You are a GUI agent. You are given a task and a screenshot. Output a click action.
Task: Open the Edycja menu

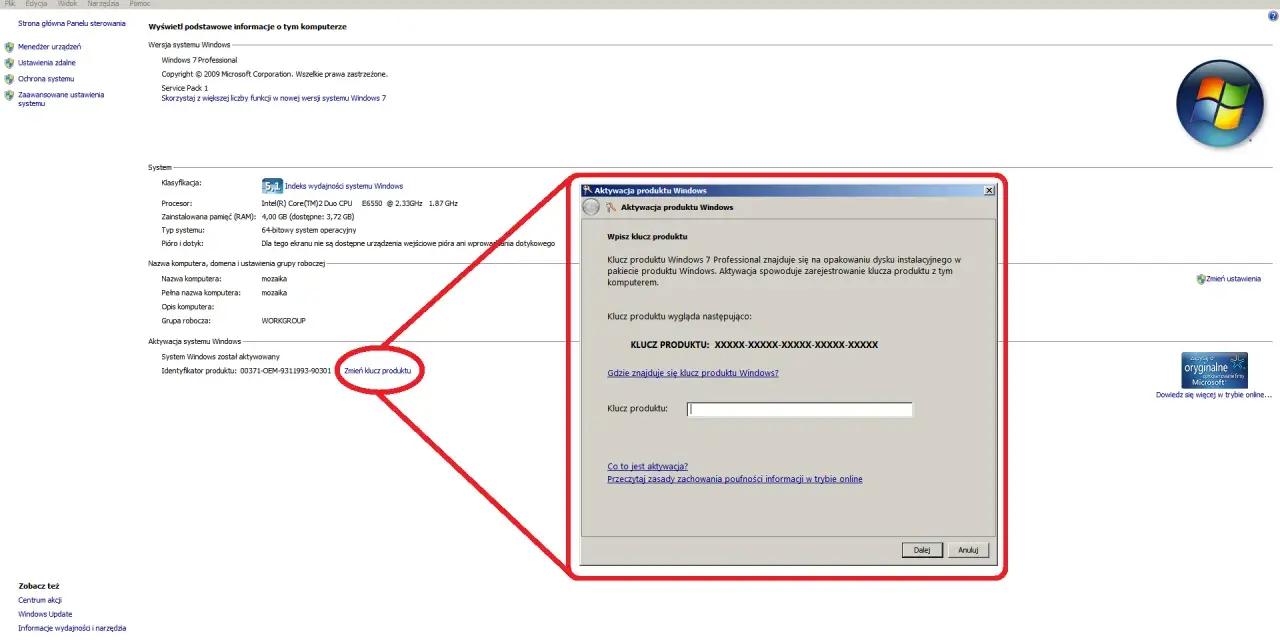[x=36, y=4]
